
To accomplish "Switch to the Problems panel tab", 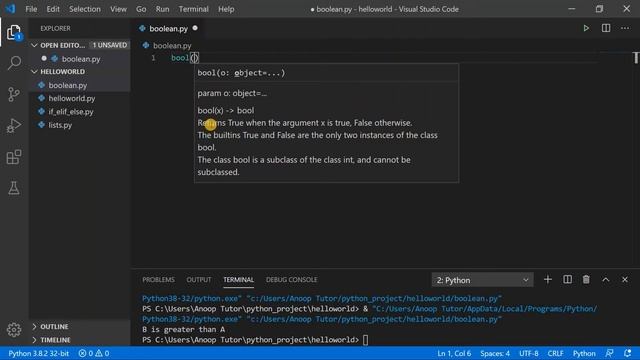I will [158, 280].
